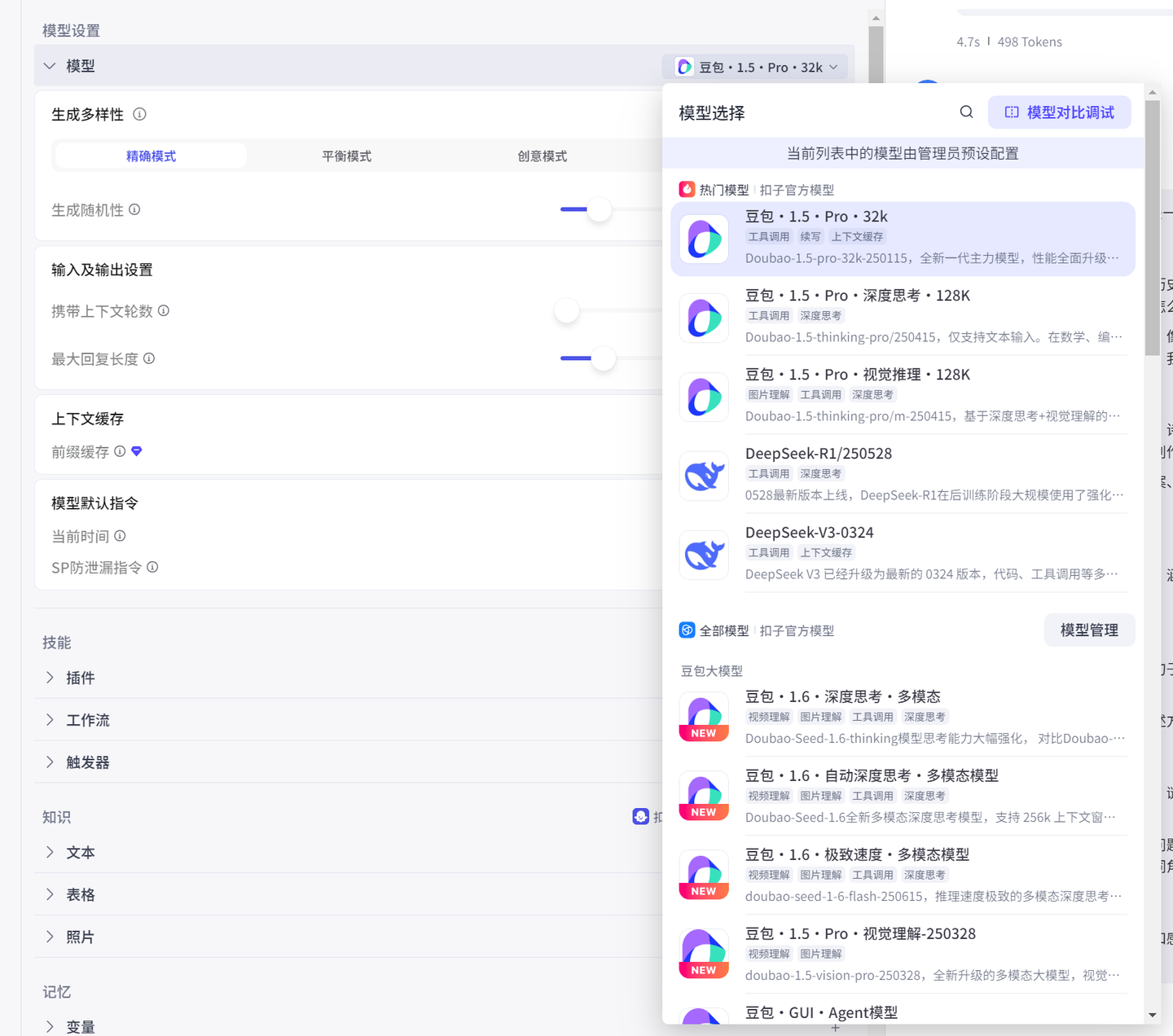Click the search icon in model selection panel
1173x1036 pixels.
[966, 112]
